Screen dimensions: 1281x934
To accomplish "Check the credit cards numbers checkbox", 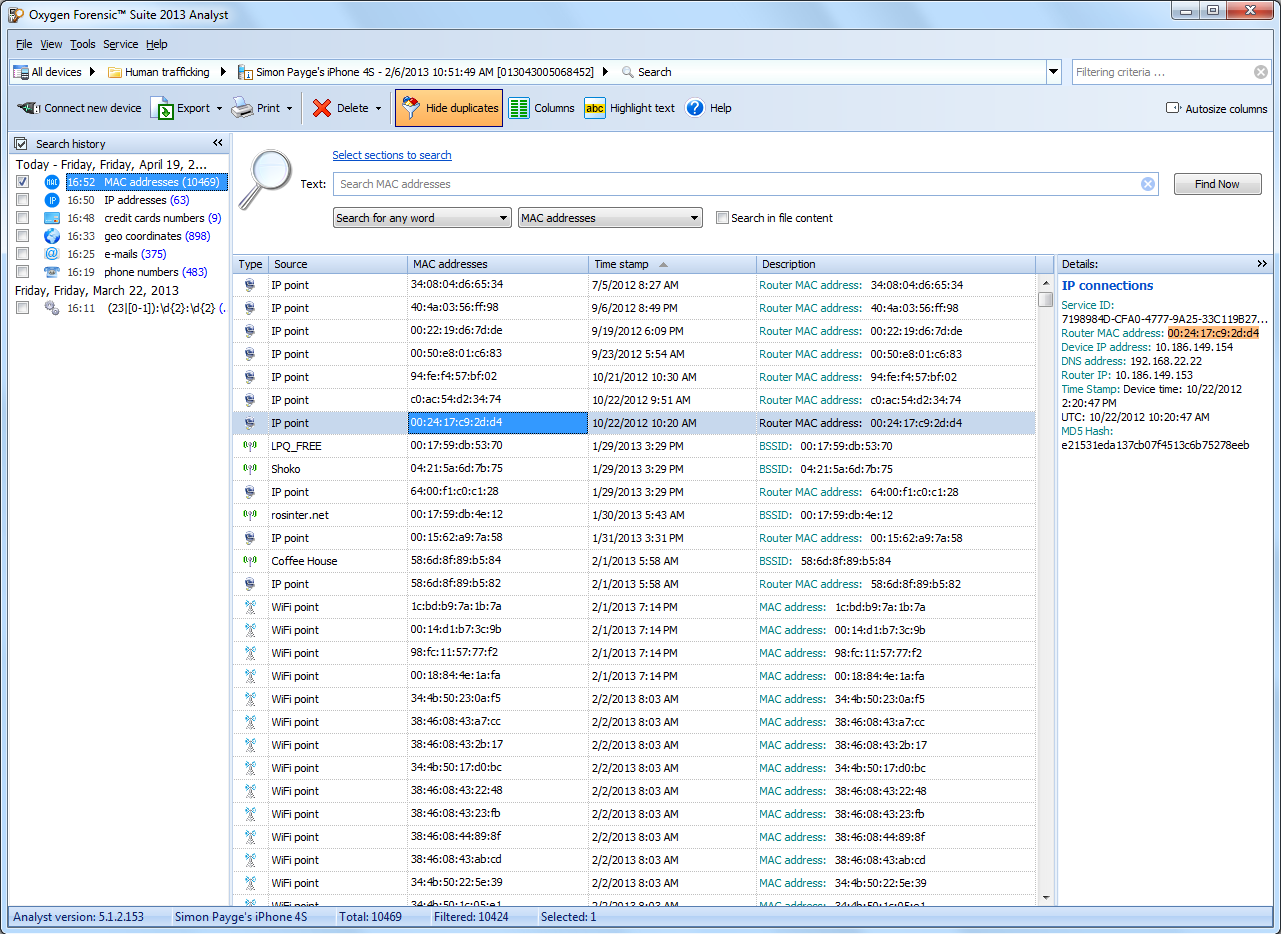I will 22,218.
